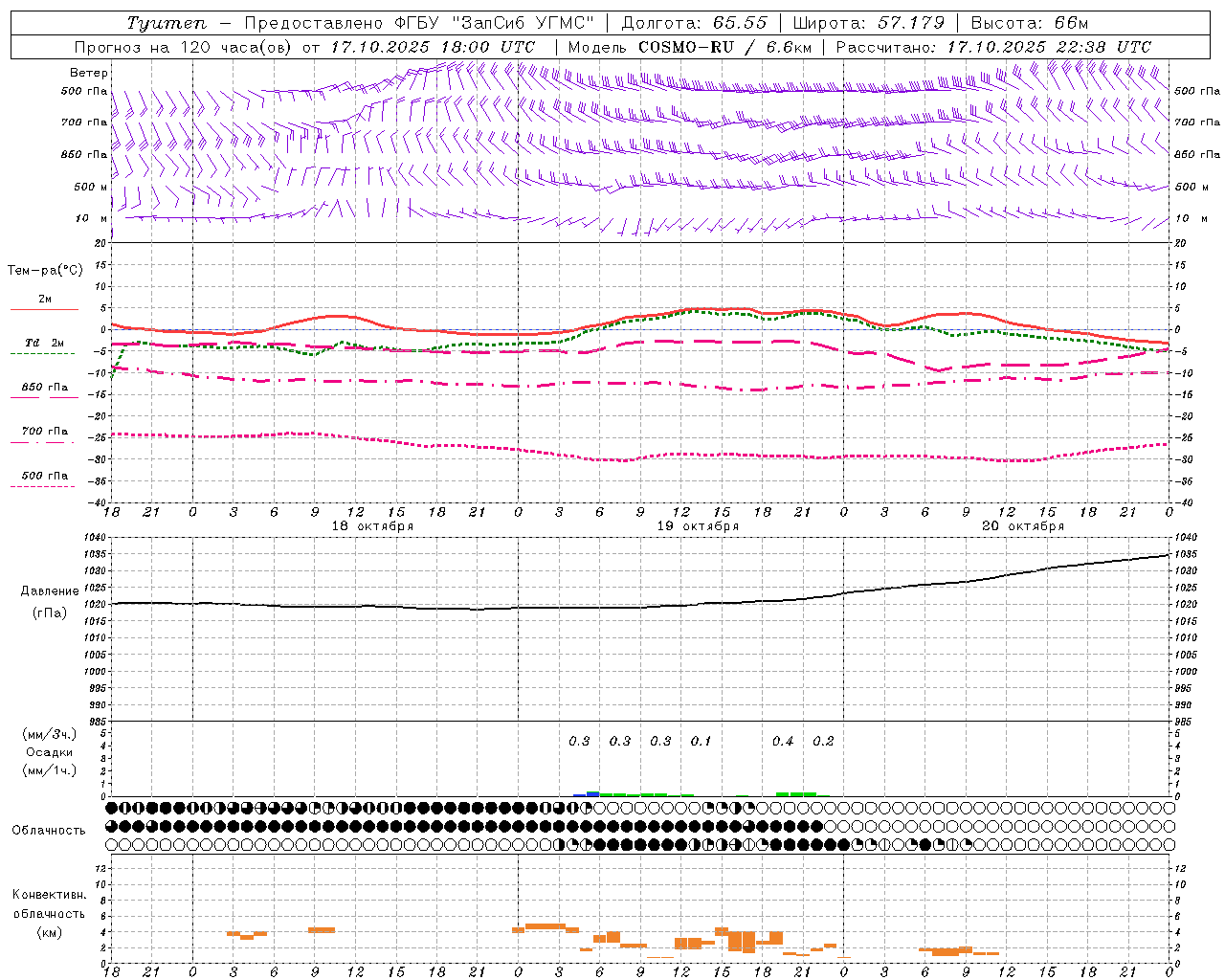The width and height of the screenshot is (1225, 980).
Task: Click the (км) convective cloud unit label
Action: 49,931
